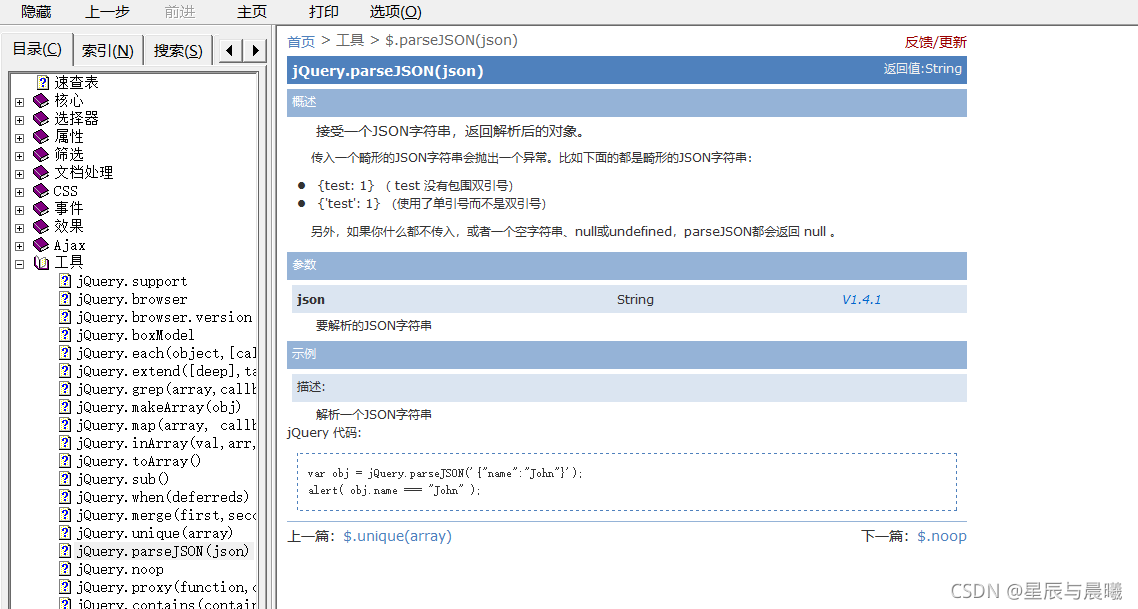The image size is (1138, 609).
Task: Expand the 属性 tree node
Action: [x=20, y=138]
